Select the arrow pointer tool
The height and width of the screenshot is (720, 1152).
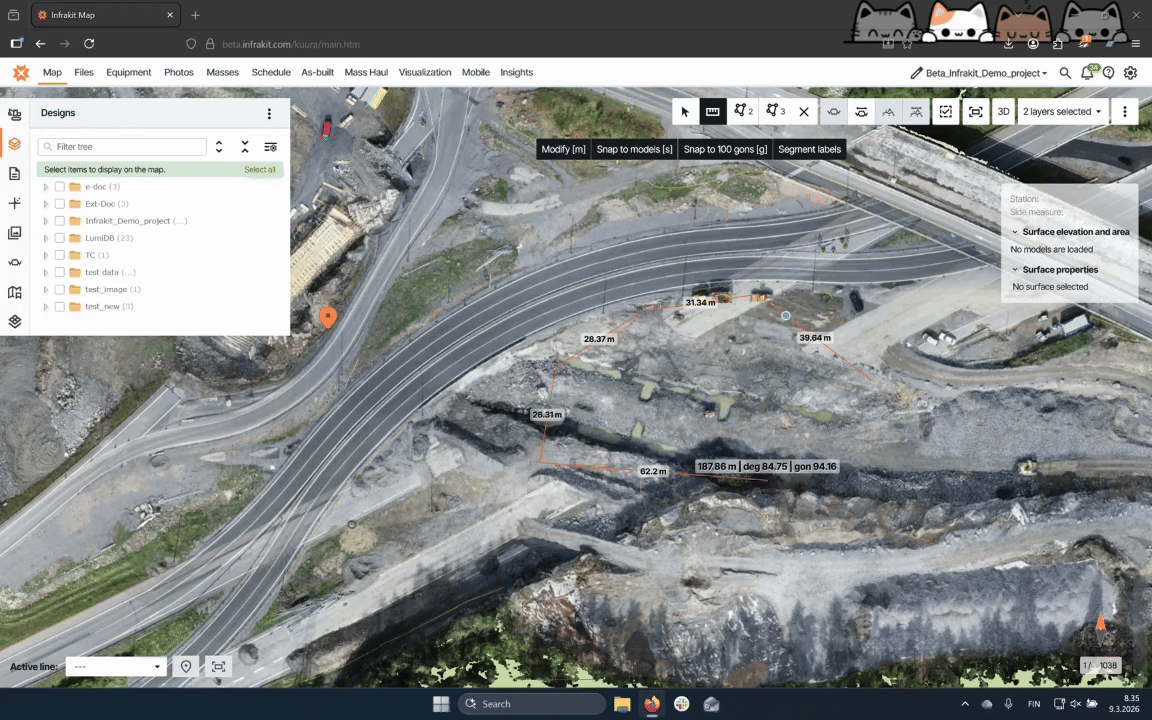(685, 112)
